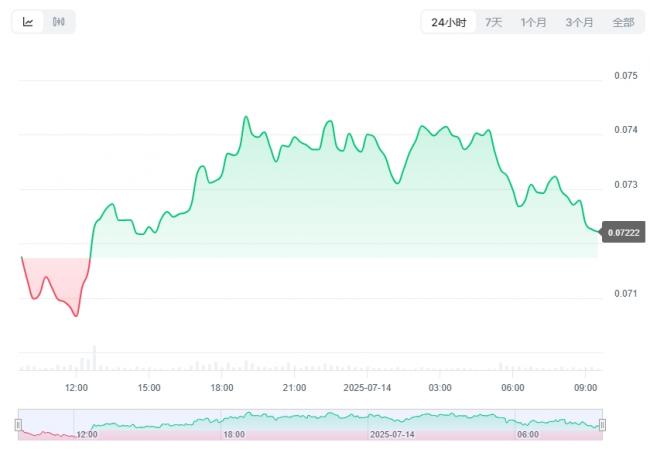Image resolution: width=650 pixels, height=449 pixels.
Task: Click the 0.075 price axis label
Action: tap(626, 75)
